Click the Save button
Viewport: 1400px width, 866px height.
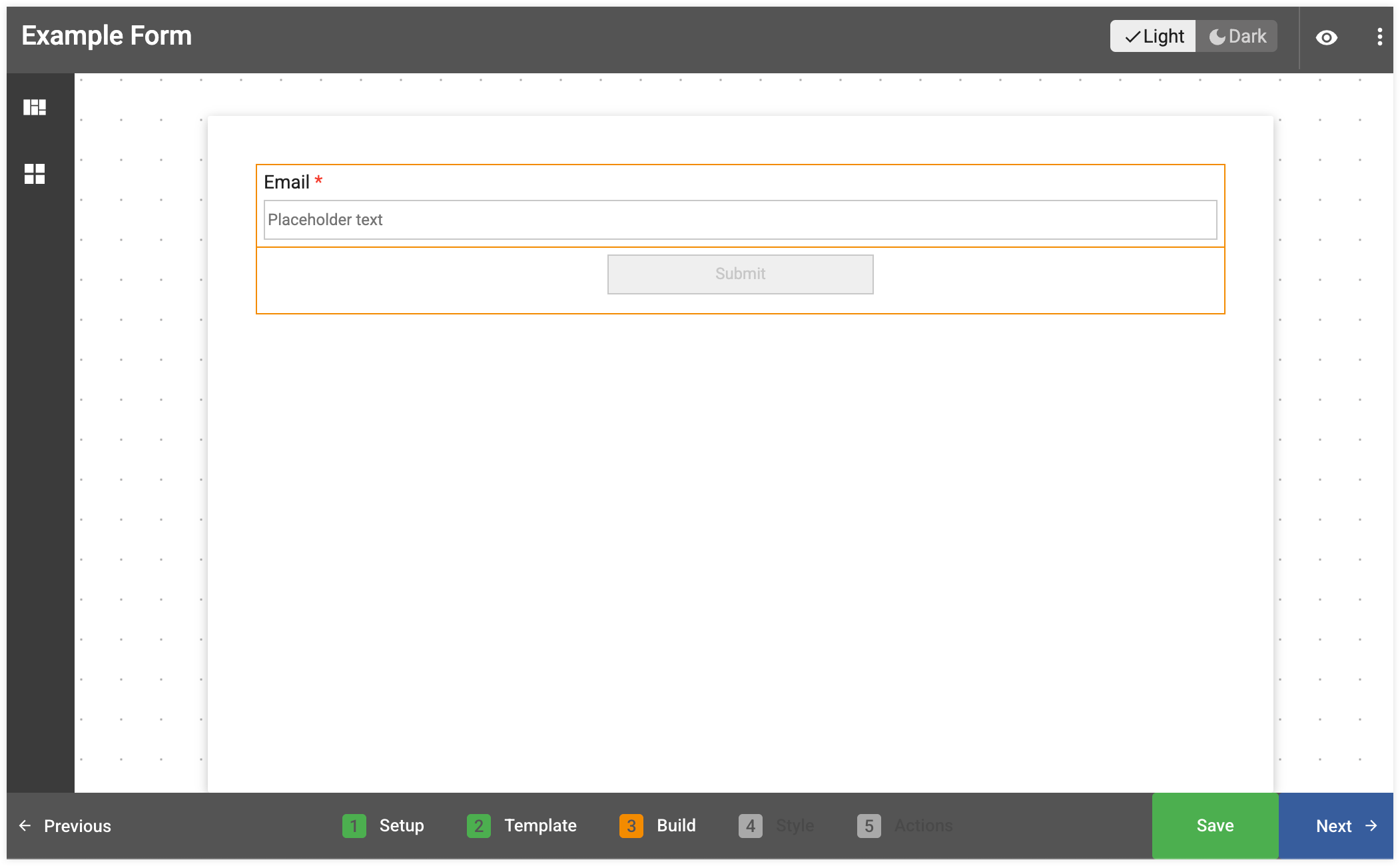click(x=1215, y=825)
